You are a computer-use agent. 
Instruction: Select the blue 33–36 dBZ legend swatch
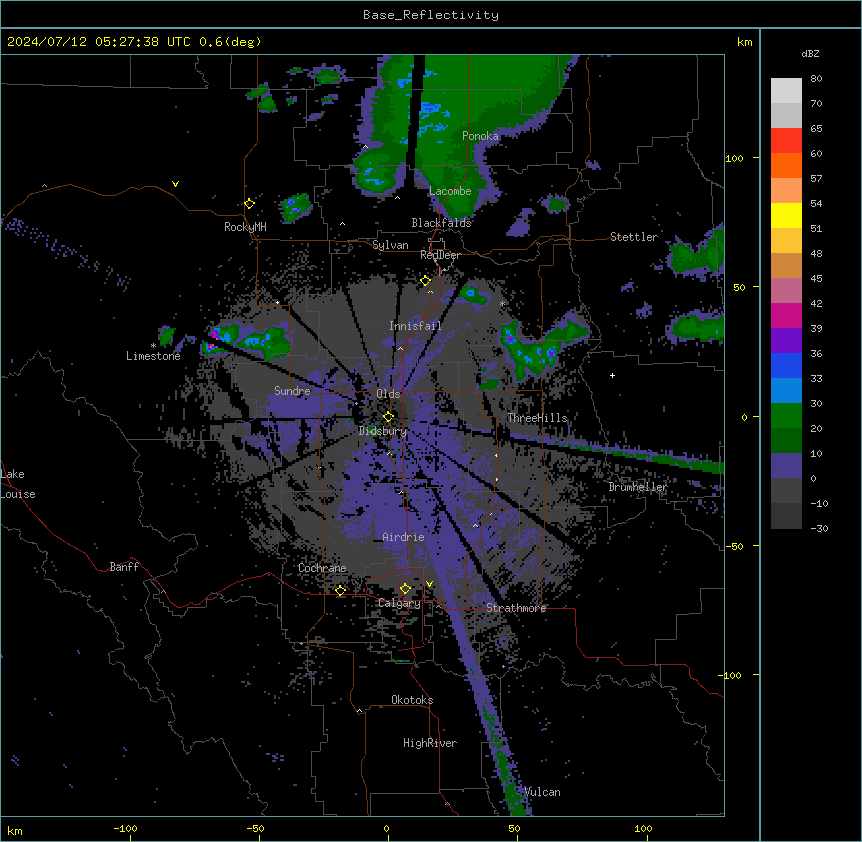coord(786,365)
